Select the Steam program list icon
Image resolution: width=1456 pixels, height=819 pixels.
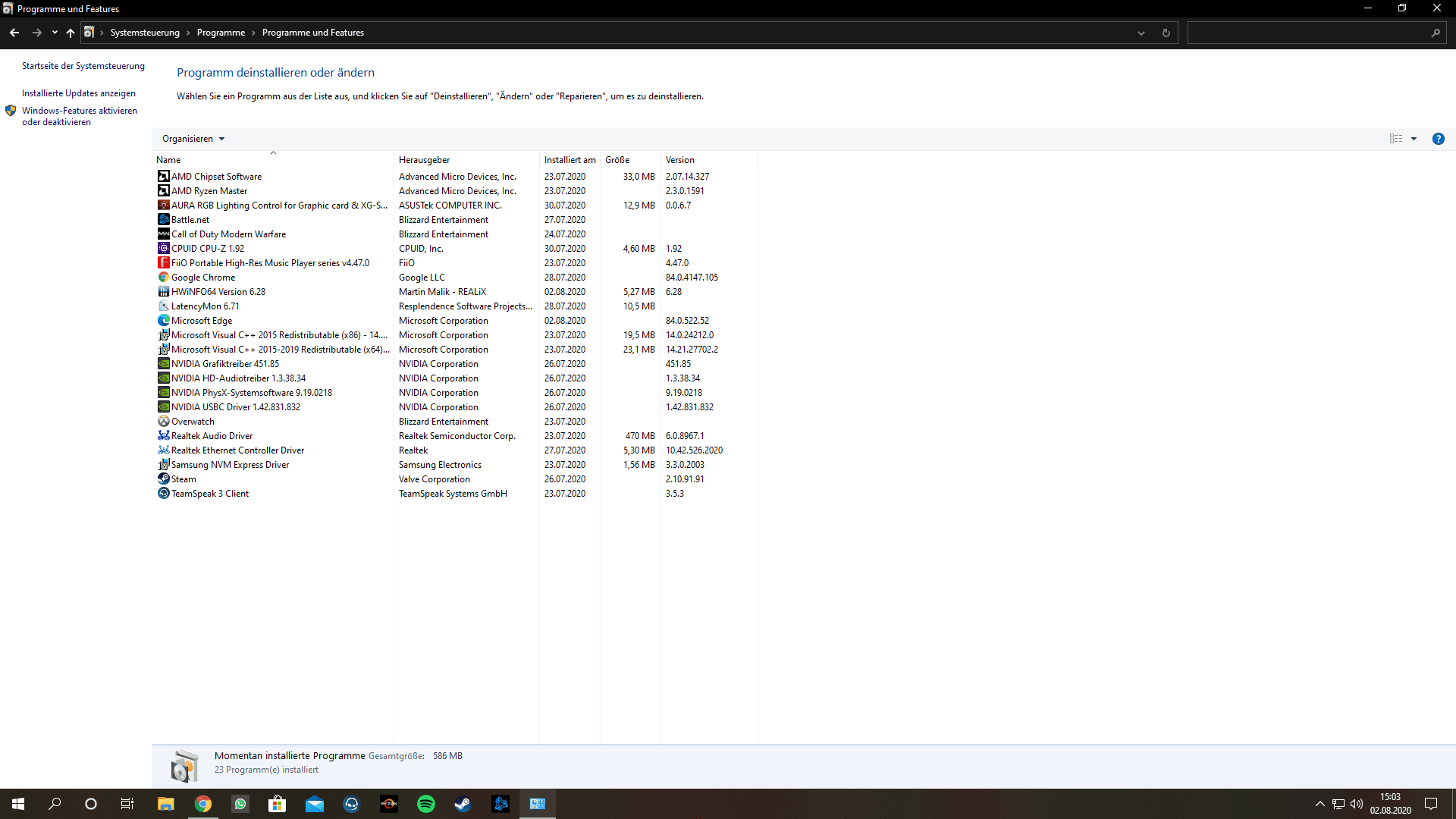pyautogui.click(x=163, y=479)
